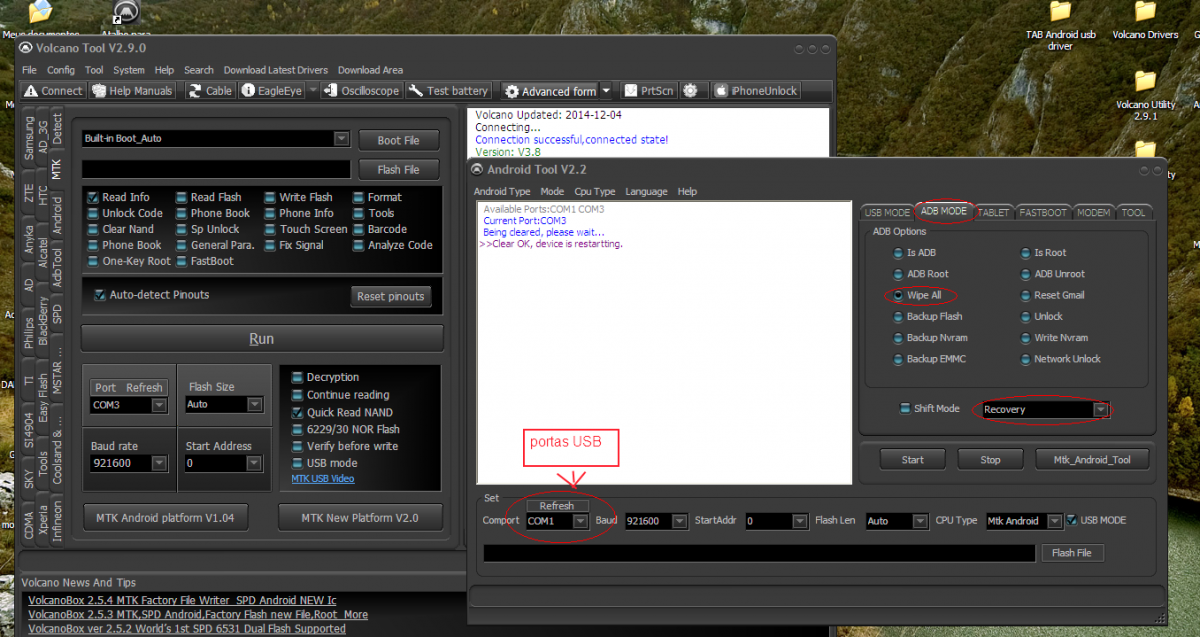Click the Test battery wrench icon
1200x637 pixels.
[x=415, y=91]
